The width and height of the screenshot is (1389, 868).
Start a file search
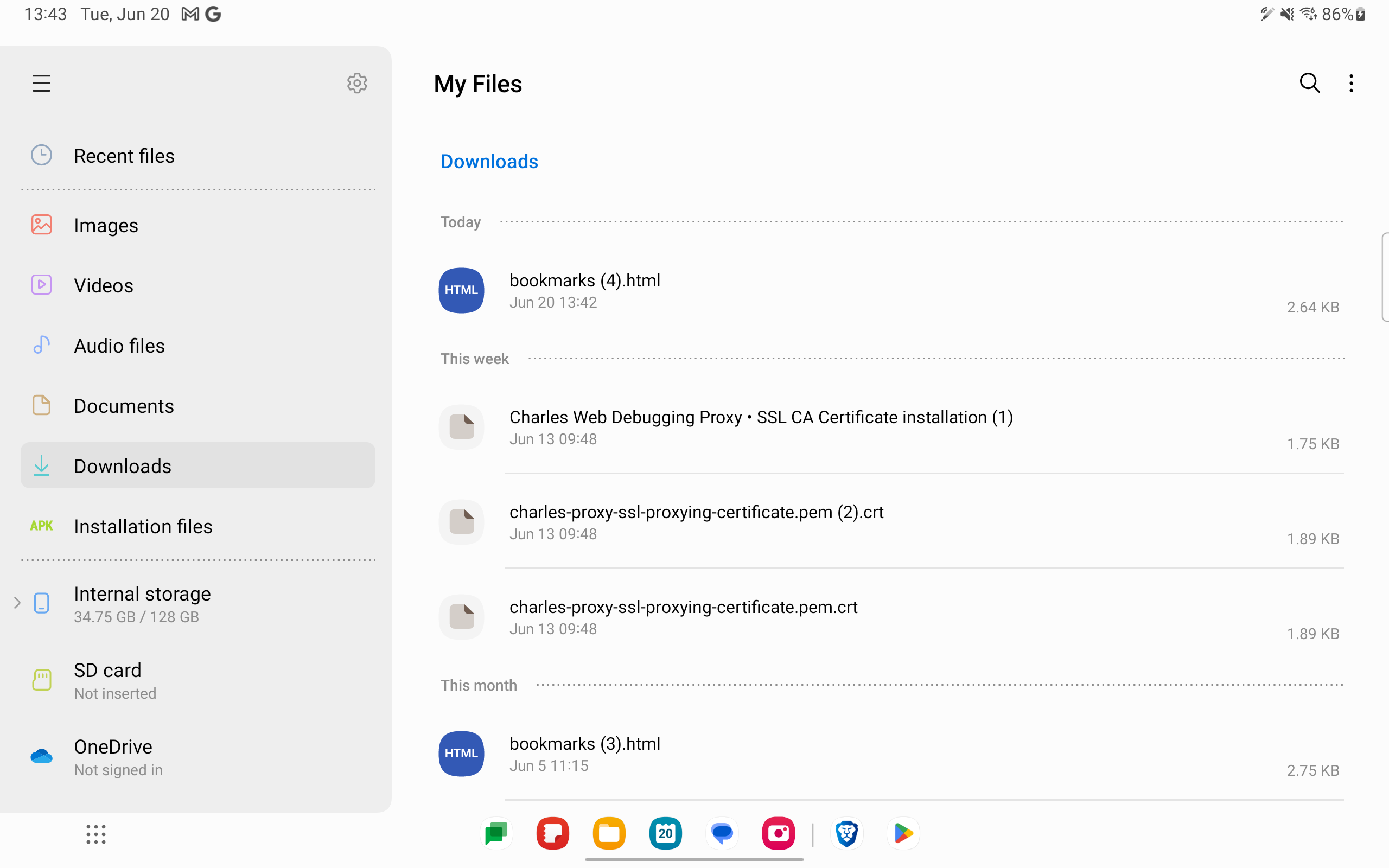pos(1310,82)
